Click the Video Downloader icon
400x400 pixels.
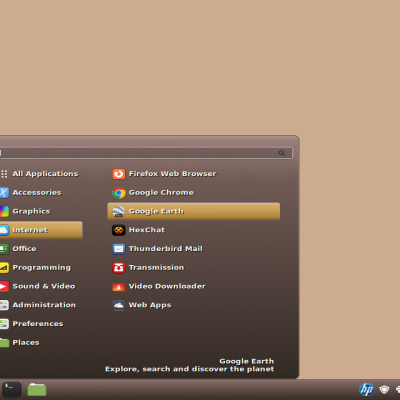(119, 286)
